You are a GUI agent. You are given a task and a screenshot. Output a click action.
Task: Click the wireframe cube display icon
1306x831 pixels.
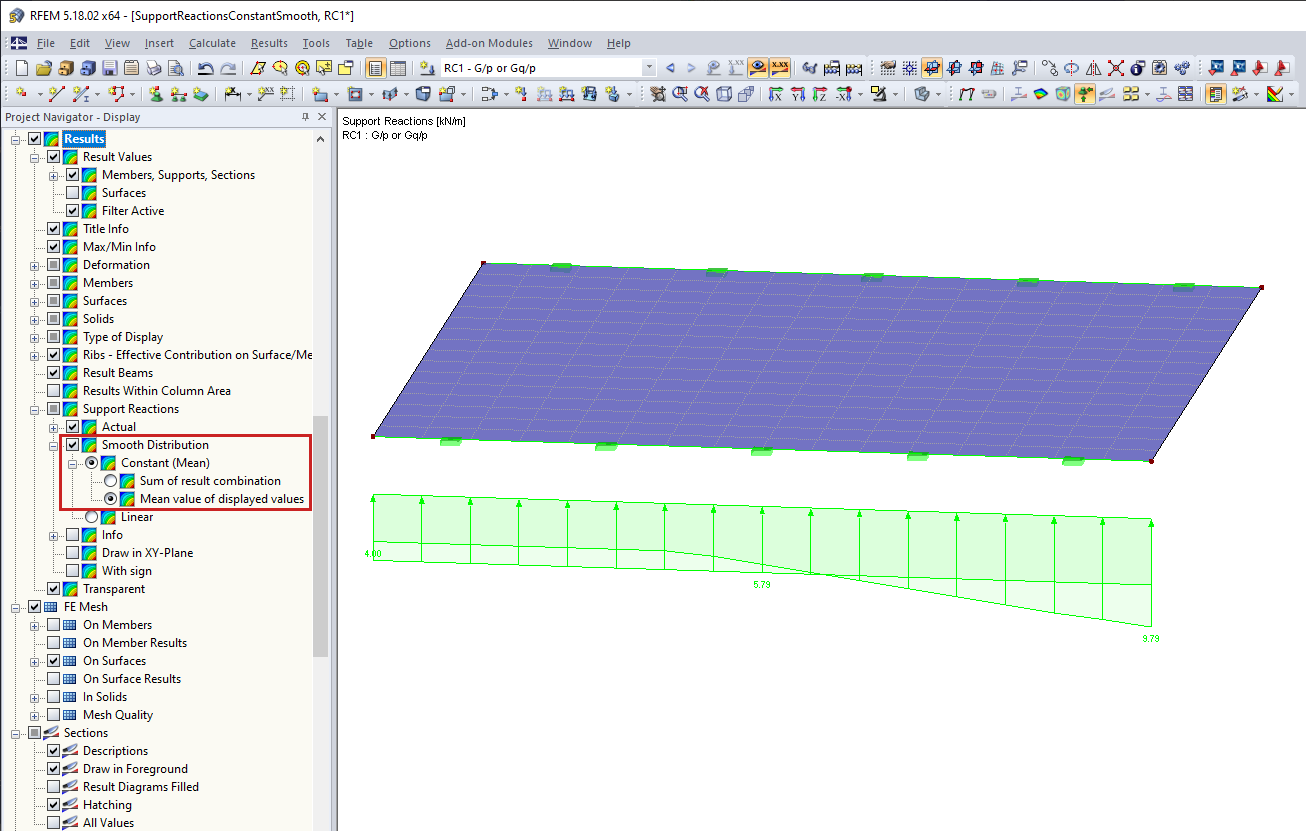(724, 94)
